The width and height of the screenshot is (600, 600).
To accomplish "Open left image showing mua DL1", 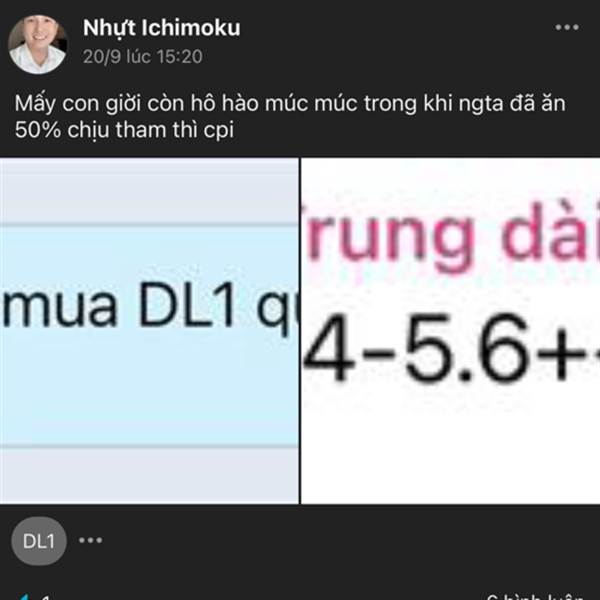I will 149,331.
